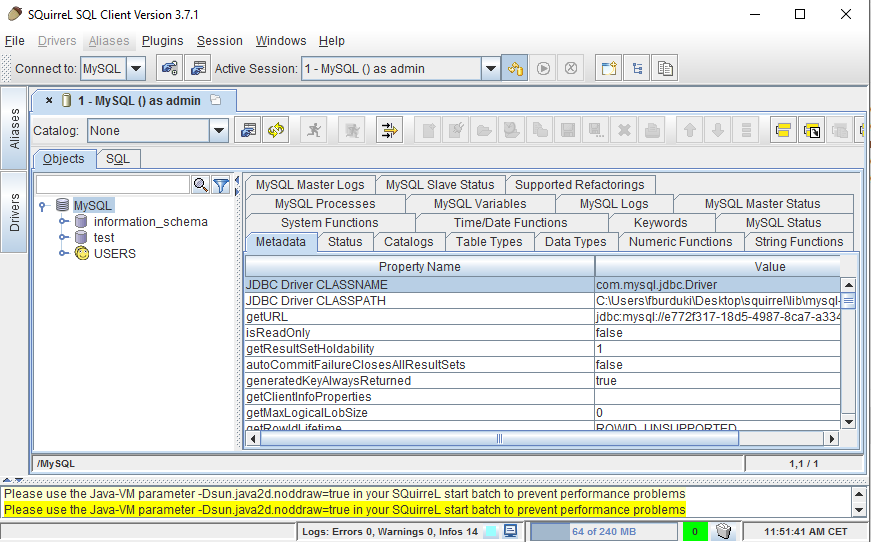Open the Plugins menu
The height and width of the screenshot is (542, 871).
[162, 41]
